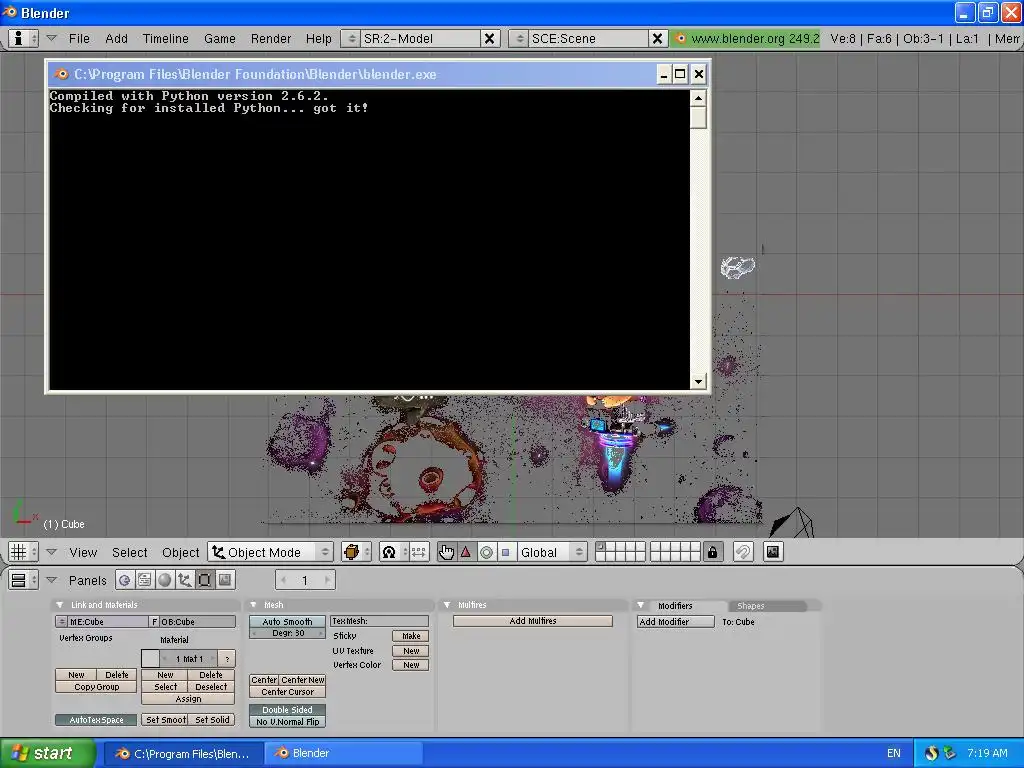Toggle the AutoTexSpace button

tap(96, 720)
